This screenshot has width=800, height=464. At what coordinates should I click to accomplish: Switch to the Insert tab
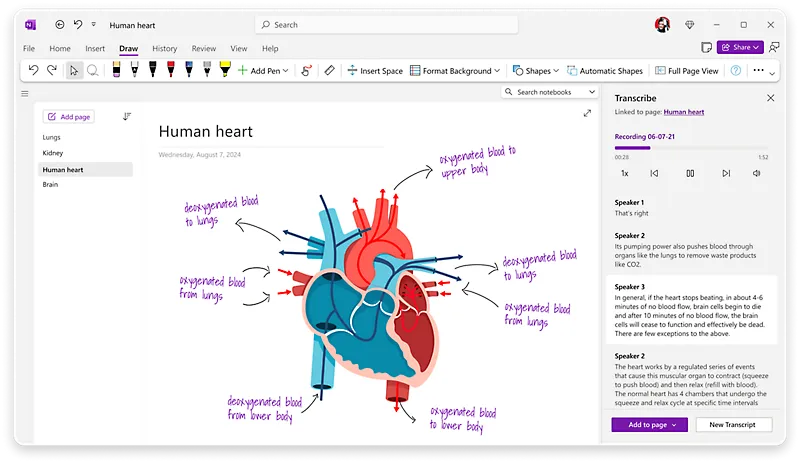pyautogui.click(x=95, y=48)
